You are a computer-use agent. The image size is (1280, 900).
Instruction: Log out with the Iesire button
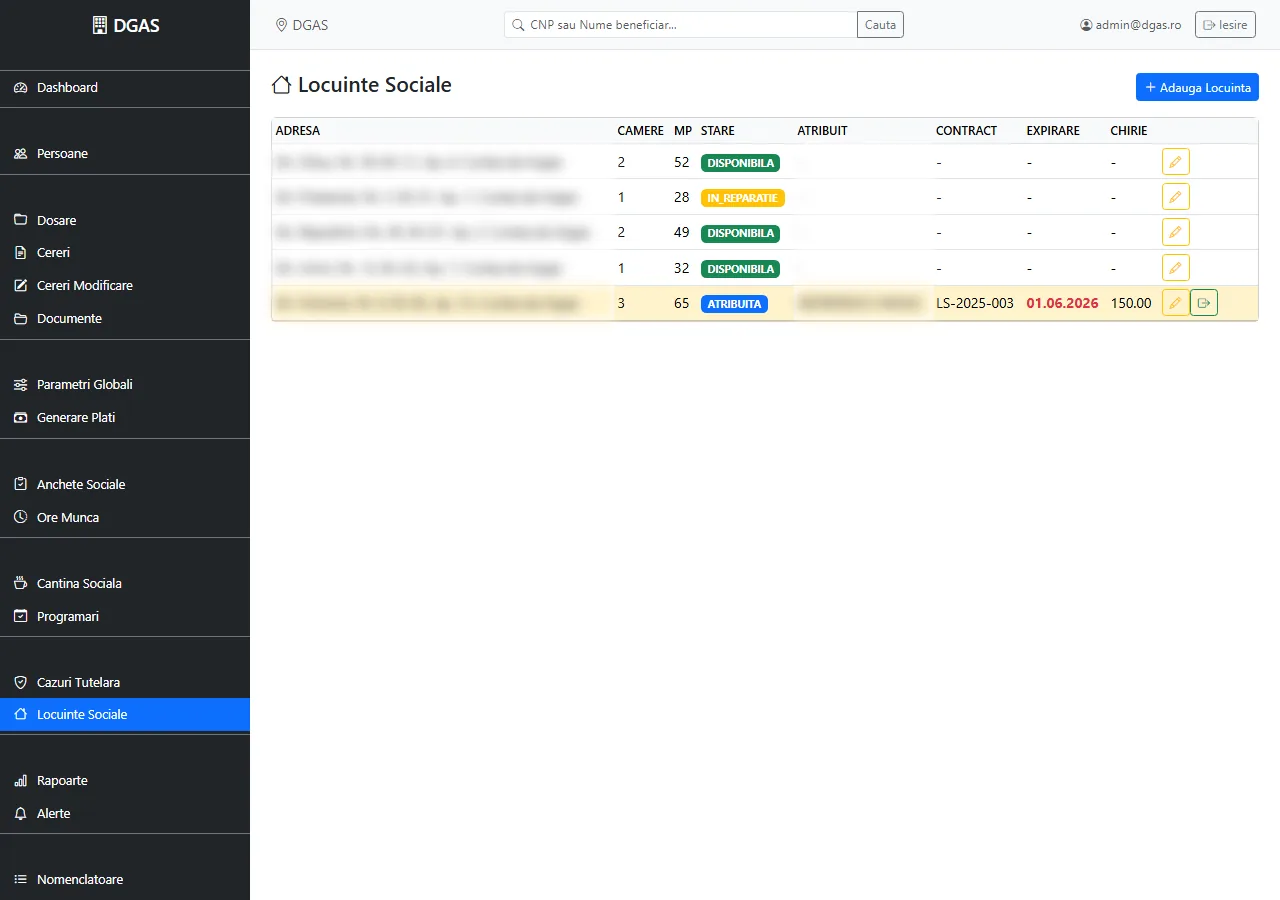pyautogui.click(x=1225, y=25)
